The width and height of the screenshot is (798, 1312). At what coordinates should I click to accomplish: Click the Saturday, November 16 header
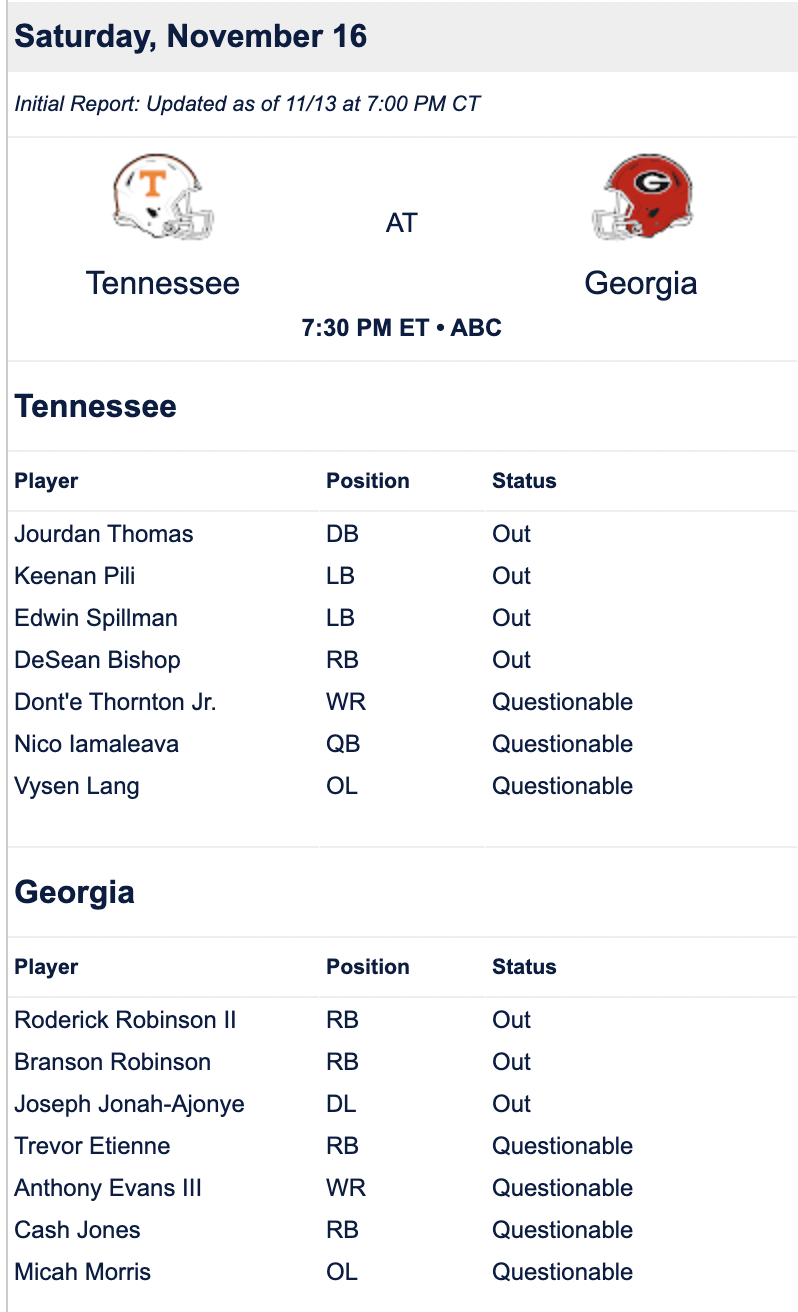191,37
